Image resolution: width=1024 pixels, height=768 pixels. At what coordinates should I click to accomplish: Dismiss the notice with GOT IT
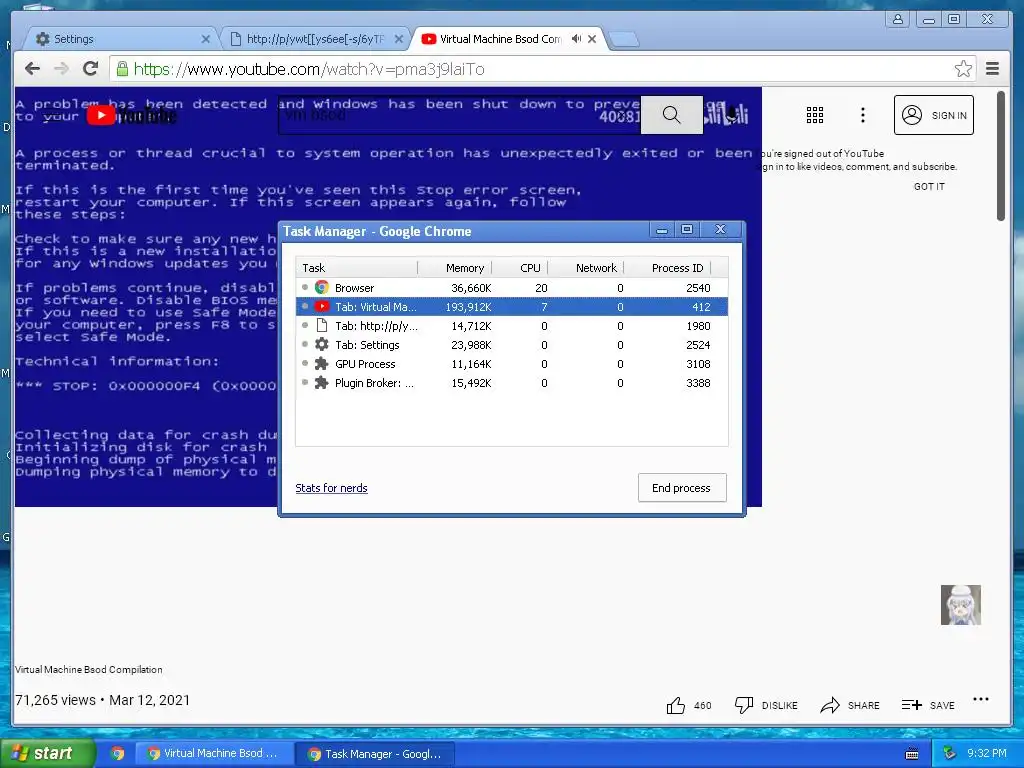(x=929, y=187)
